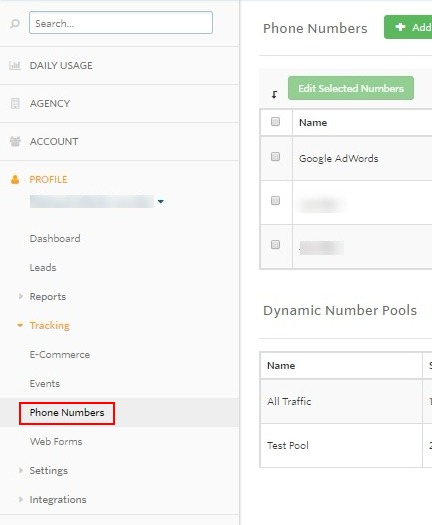Open the Daily Usage section
Image resolution: width=432 pixels, height=525 pixels.
pyautogui.click(x=61, y=65)
